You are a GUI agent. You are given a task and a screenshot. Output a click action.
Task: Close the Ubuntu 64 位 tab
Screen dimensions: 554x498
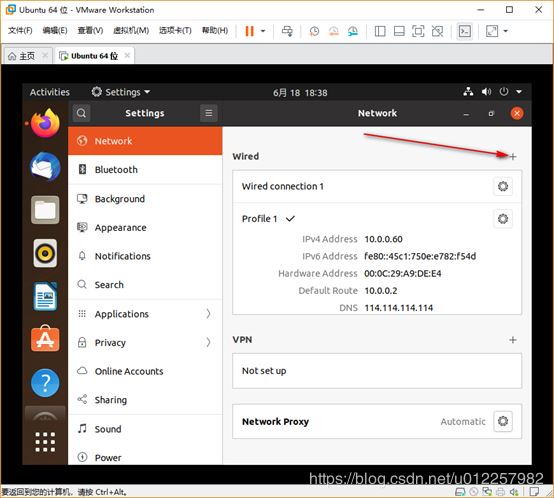[127, 55]
